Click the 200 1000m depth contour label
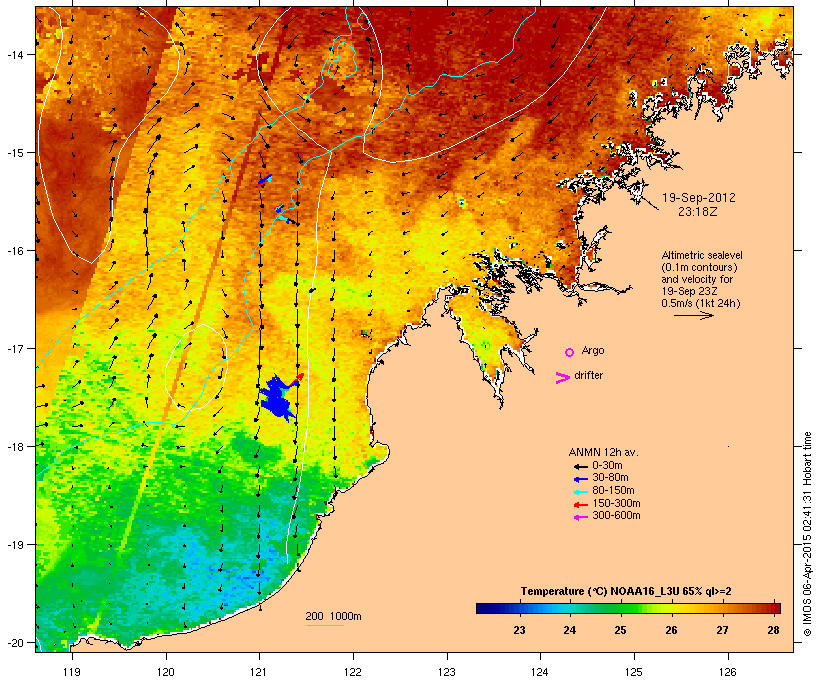 333,616
